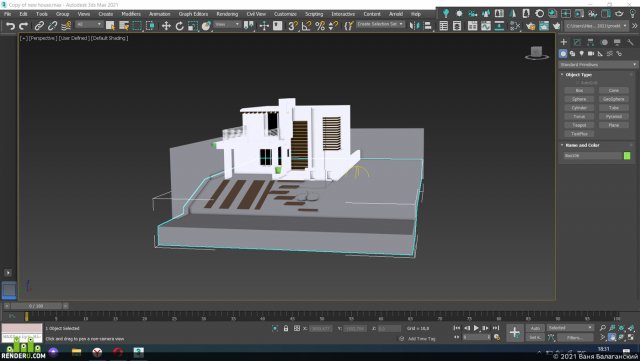Click the Box primitive button
640x361 pixels.
[579, 90]
